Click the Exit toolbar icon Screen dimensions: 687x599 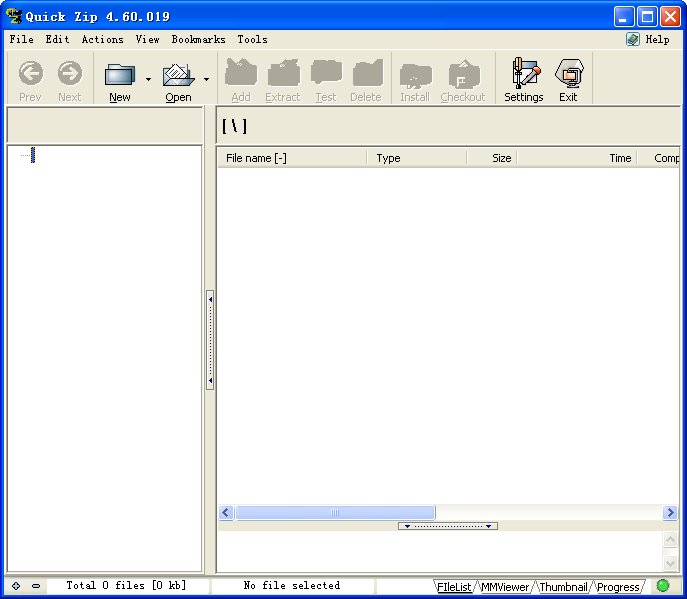568,75
